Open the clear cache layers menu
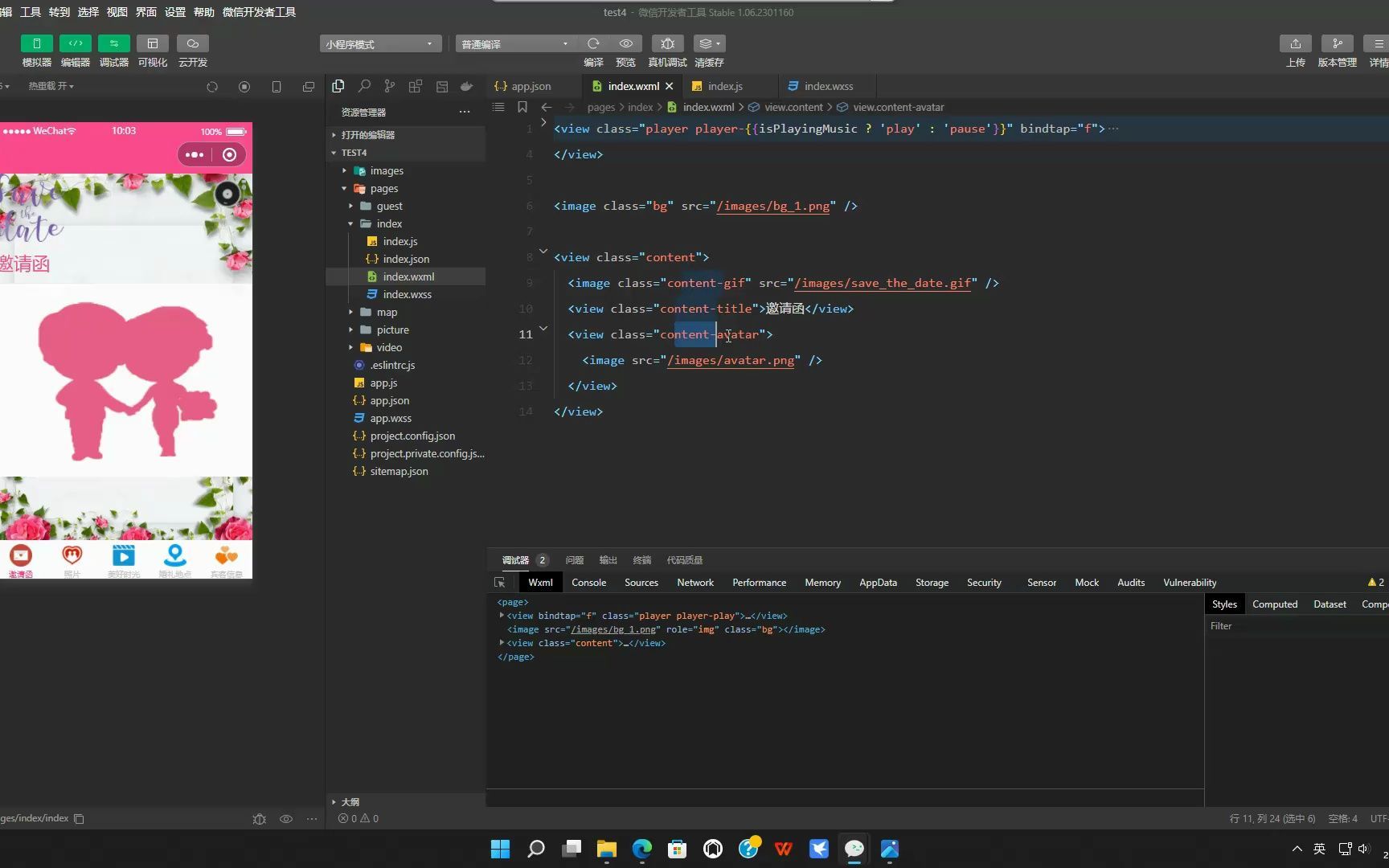The height and width of the screenshot is (868, 1389). tap(708, 43)
